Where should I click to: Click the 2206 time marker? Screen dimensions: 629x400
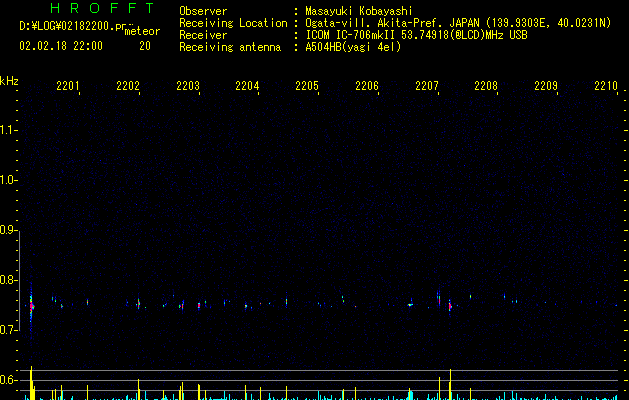point(367,85)
